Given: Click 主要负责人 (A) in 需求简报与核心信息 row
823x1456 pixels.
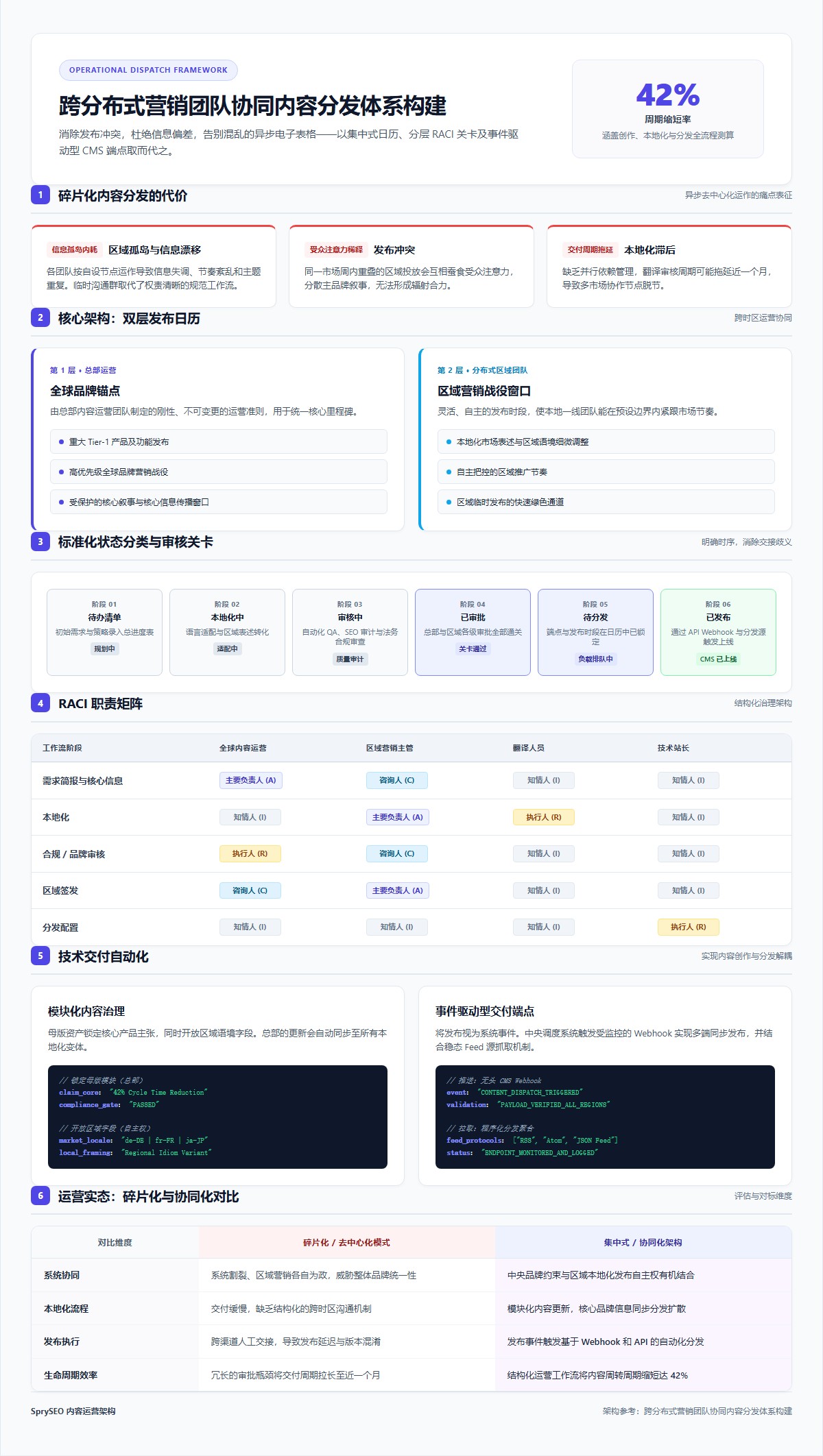Looking at the screenshot, I should click(x=250, y=780).
